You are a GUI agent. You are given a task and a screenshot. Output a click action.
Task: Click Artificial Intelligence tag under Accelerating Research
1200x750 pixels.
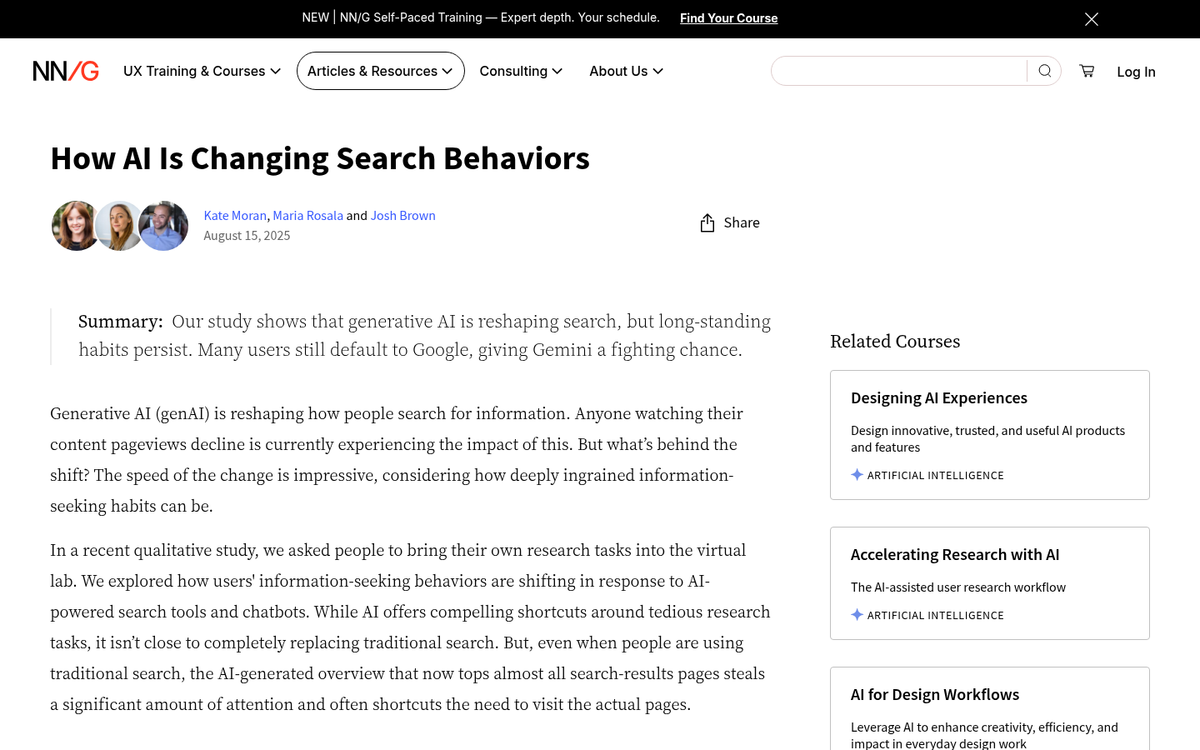(x=935, y=615)
